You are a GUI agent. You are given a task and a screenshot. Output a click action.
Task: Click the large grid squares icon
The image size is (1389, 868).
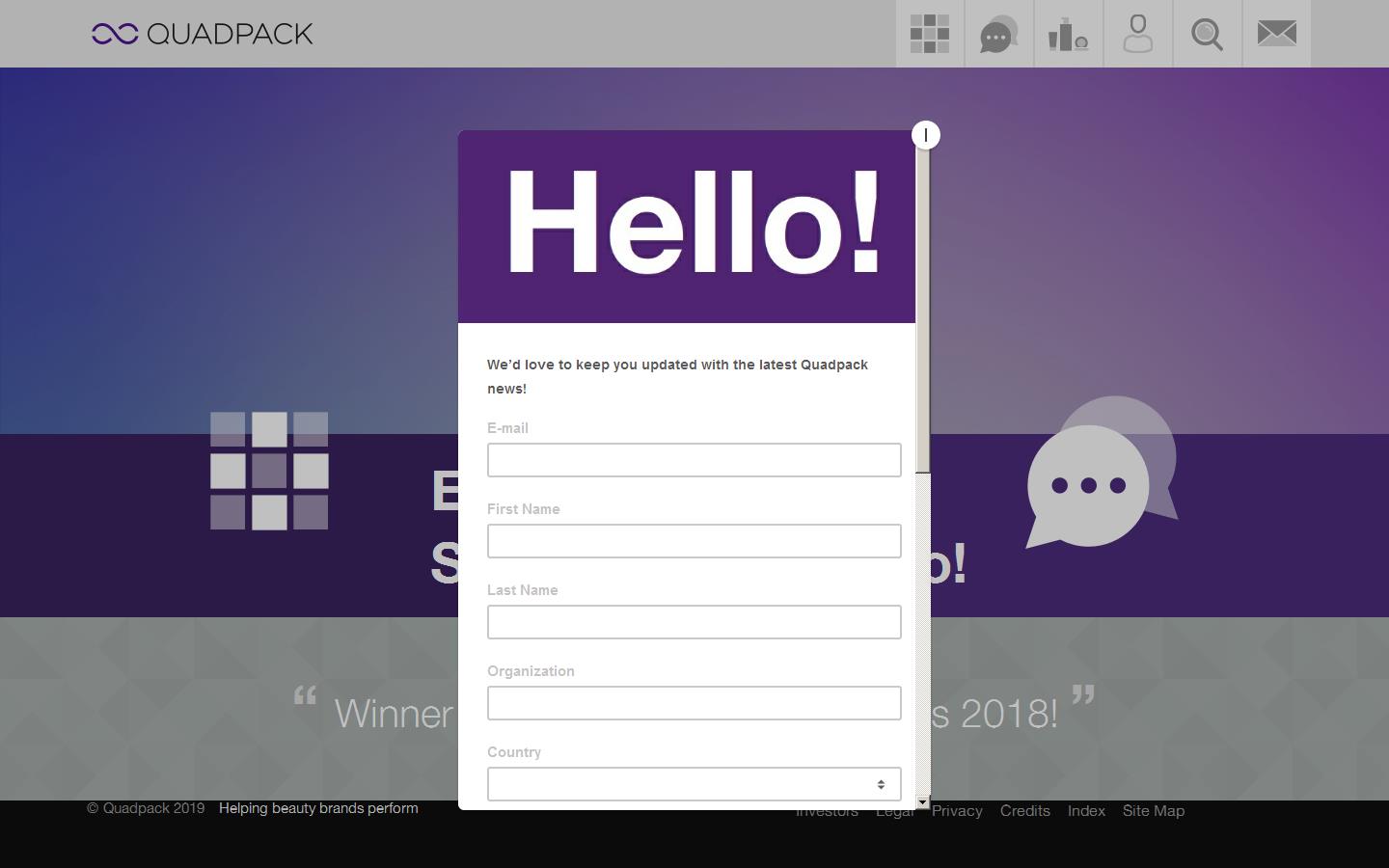(x=269, y=471)
